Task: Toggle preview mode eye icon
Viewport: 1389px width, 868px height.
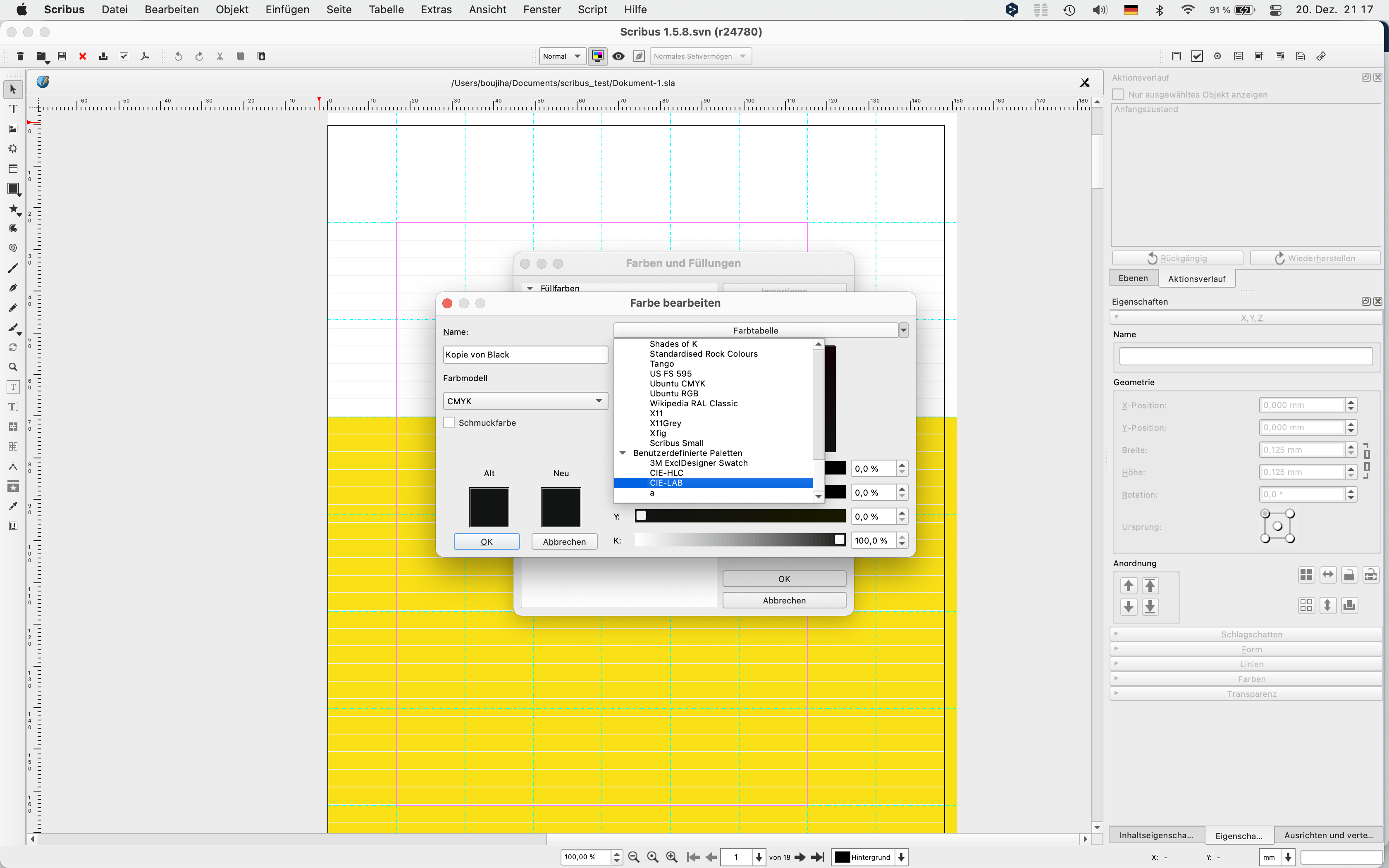Action: click(618, 56)
